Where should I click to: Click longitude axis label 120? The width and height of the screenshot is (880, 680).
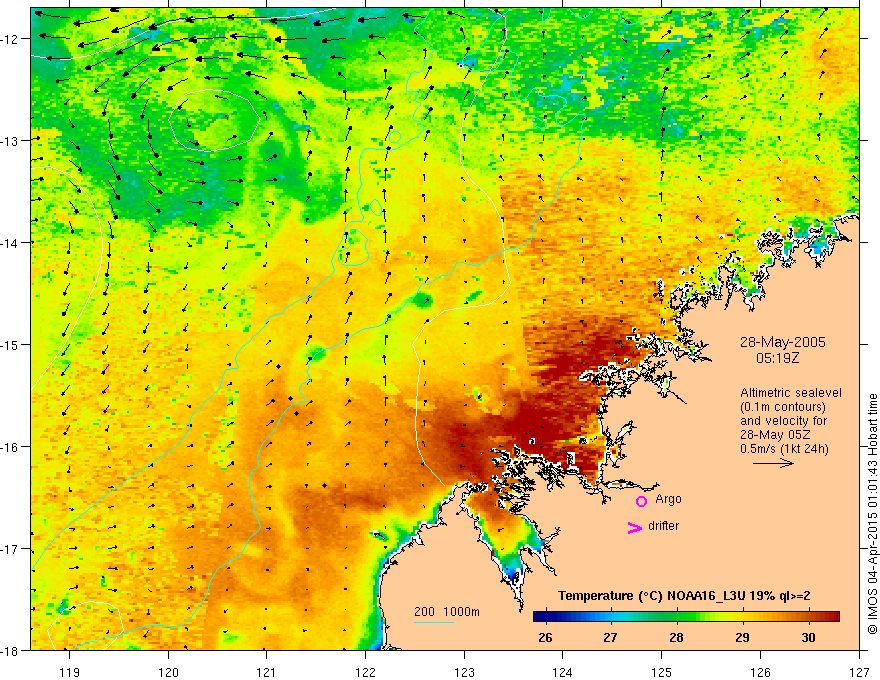point(168,672)
